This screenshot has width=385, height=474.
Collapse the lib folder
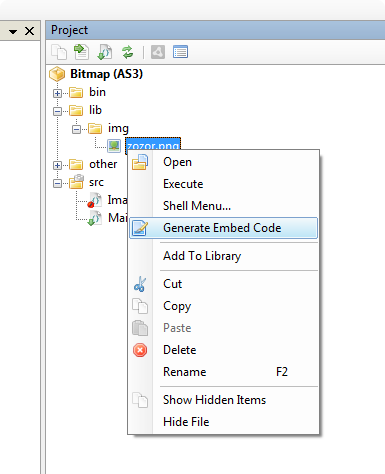click(57, 111)
